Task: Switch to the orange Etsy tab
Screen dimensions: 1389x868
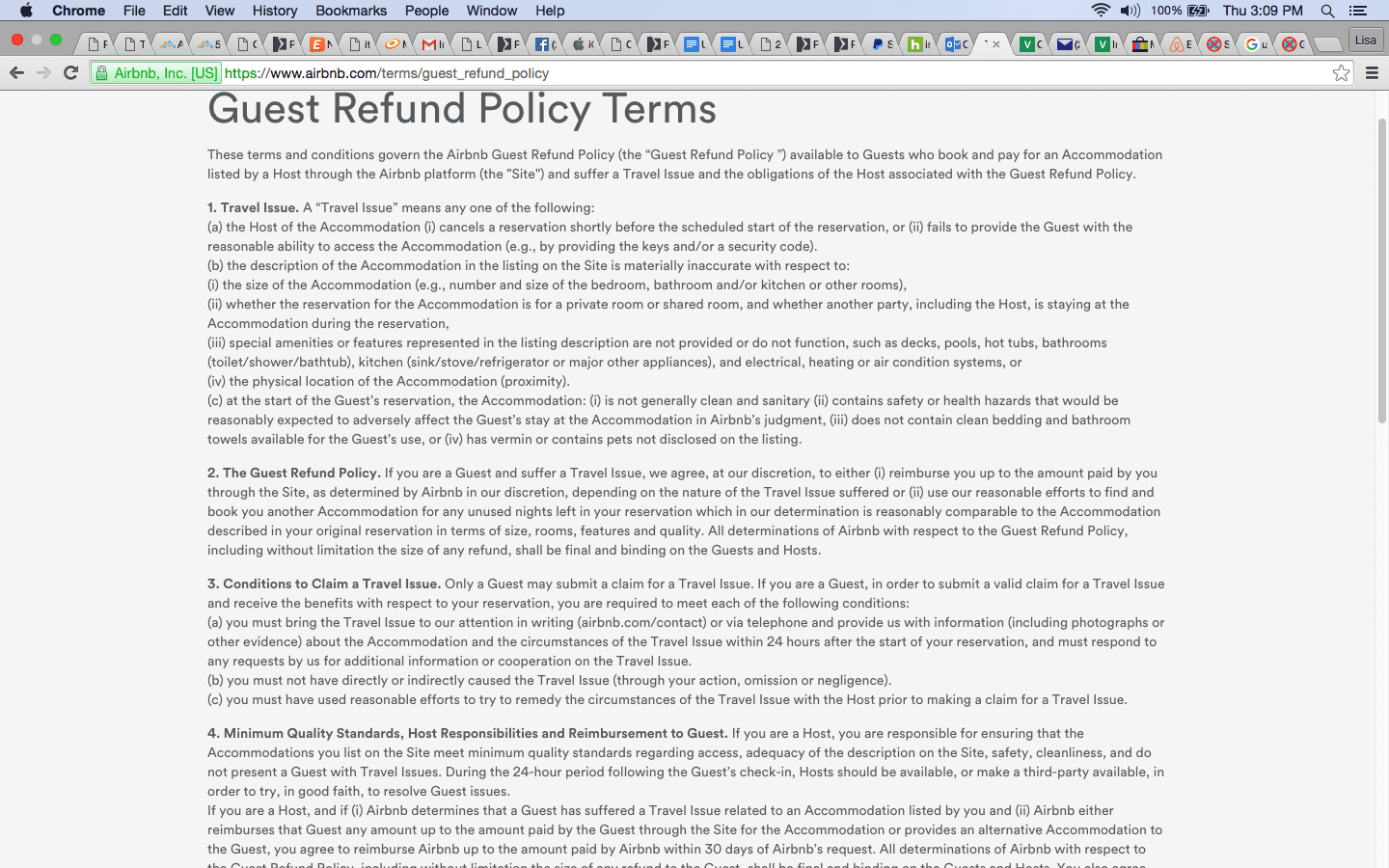Action: click(x=321, y=44)
